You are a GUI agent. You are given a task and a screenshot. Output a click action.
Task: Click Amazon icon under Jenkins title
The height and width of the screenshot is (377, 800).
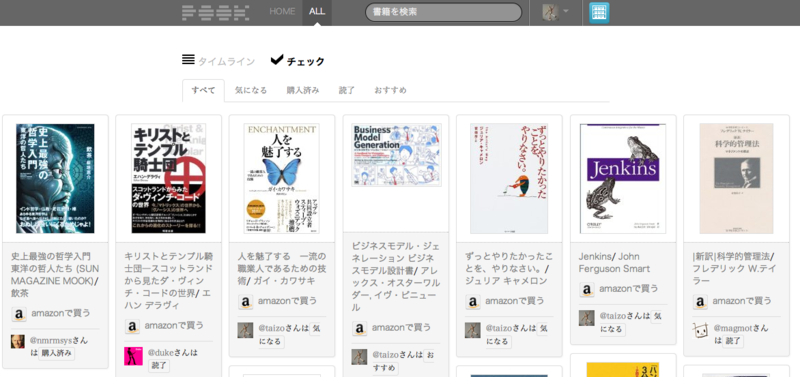click(x=587, y=289)
